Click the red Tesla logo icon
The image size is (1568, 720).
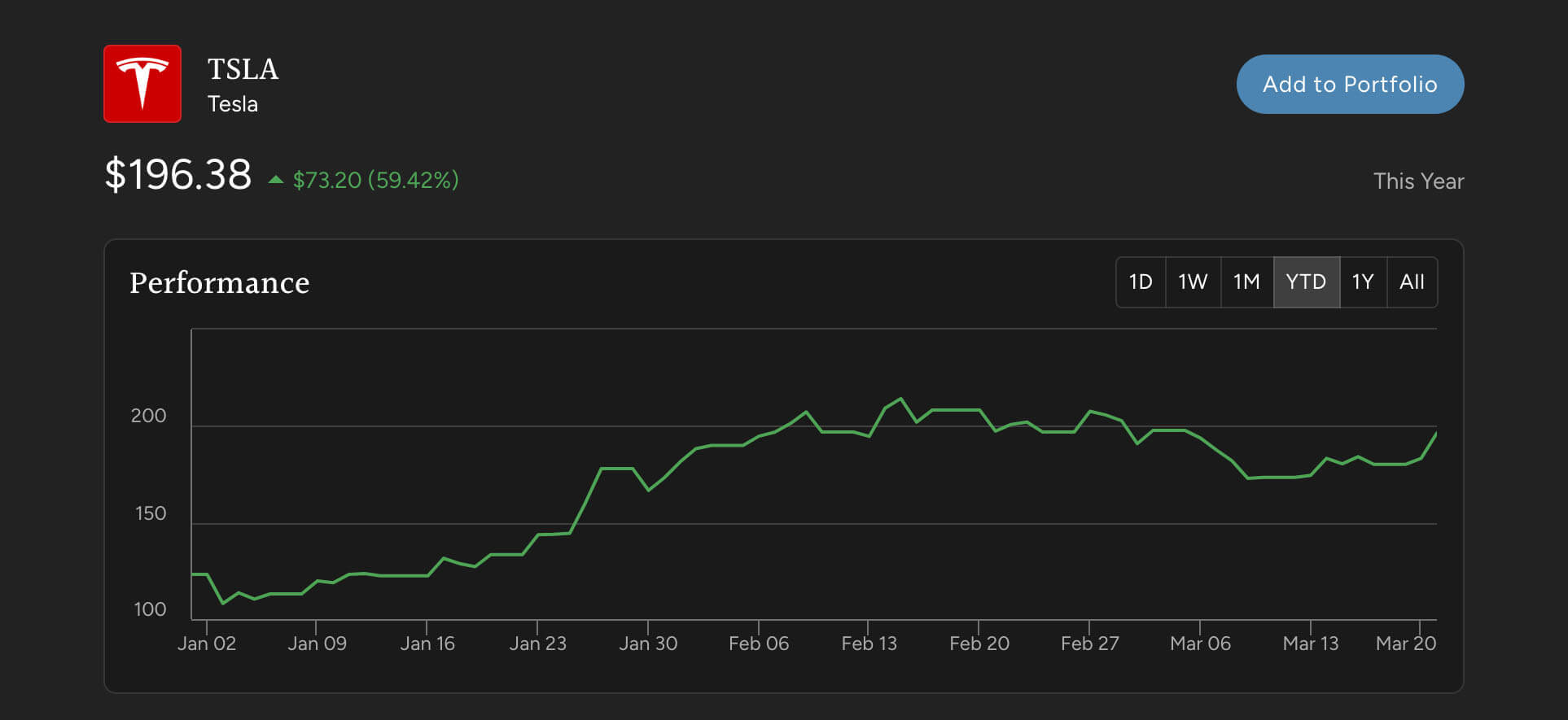click(142, 84)
